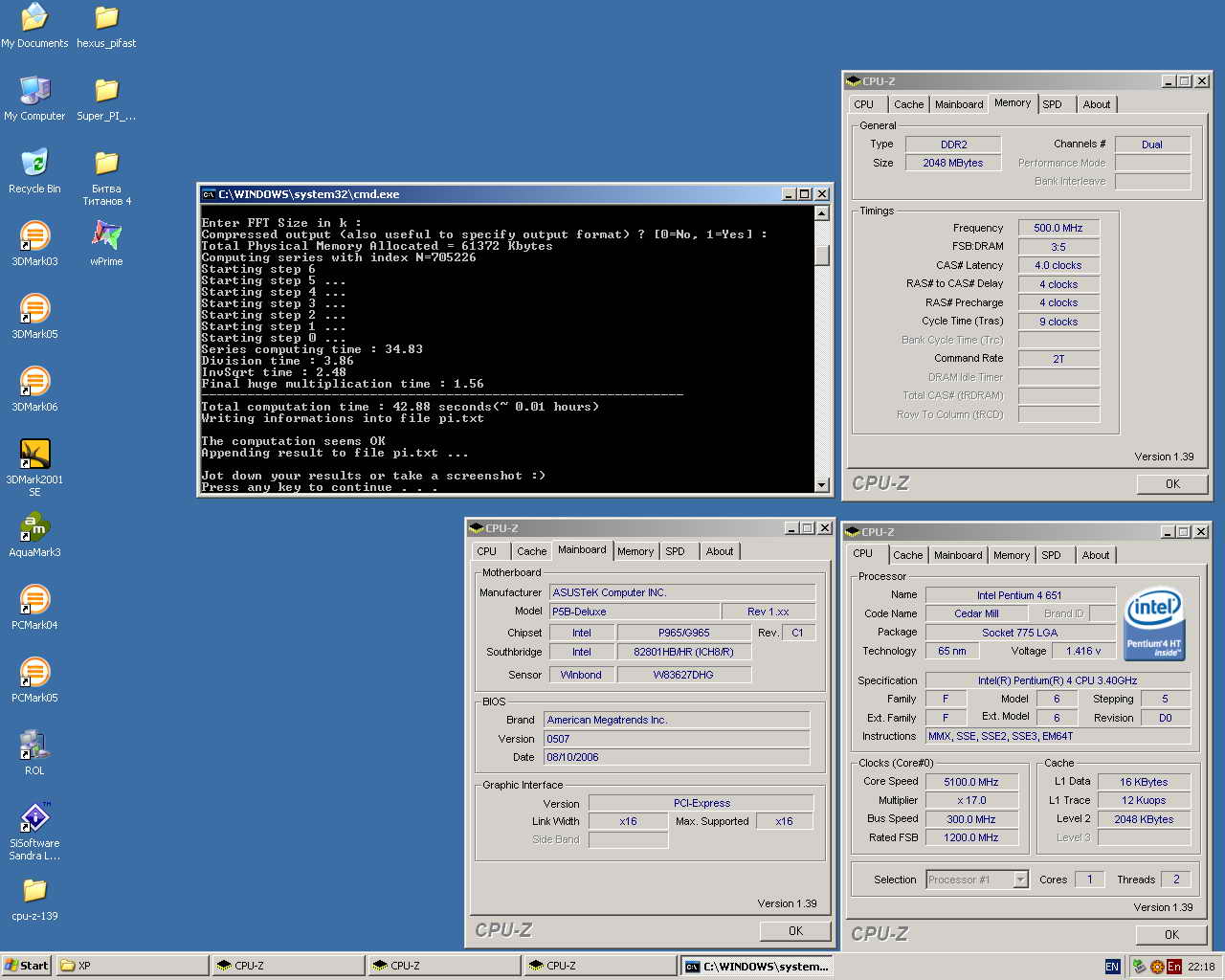Image resolution: width=1225 pixels, height=980 pixels.
Task: Open the Processor #1 selection dropdown
Action: click(x=1020, y=880)
